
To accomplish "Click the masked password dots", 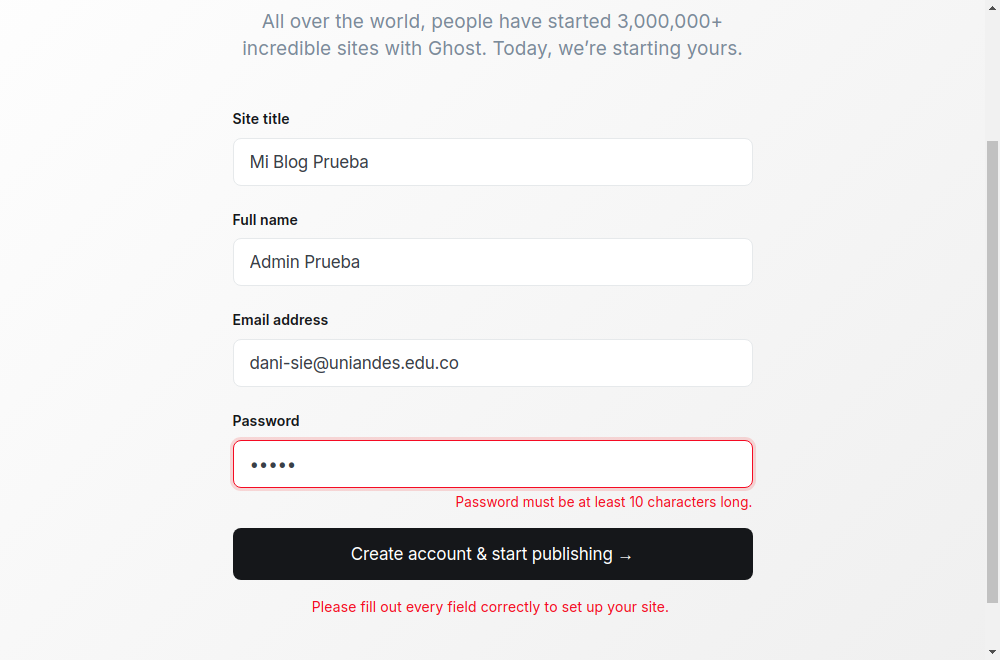I will coord(272,466).
